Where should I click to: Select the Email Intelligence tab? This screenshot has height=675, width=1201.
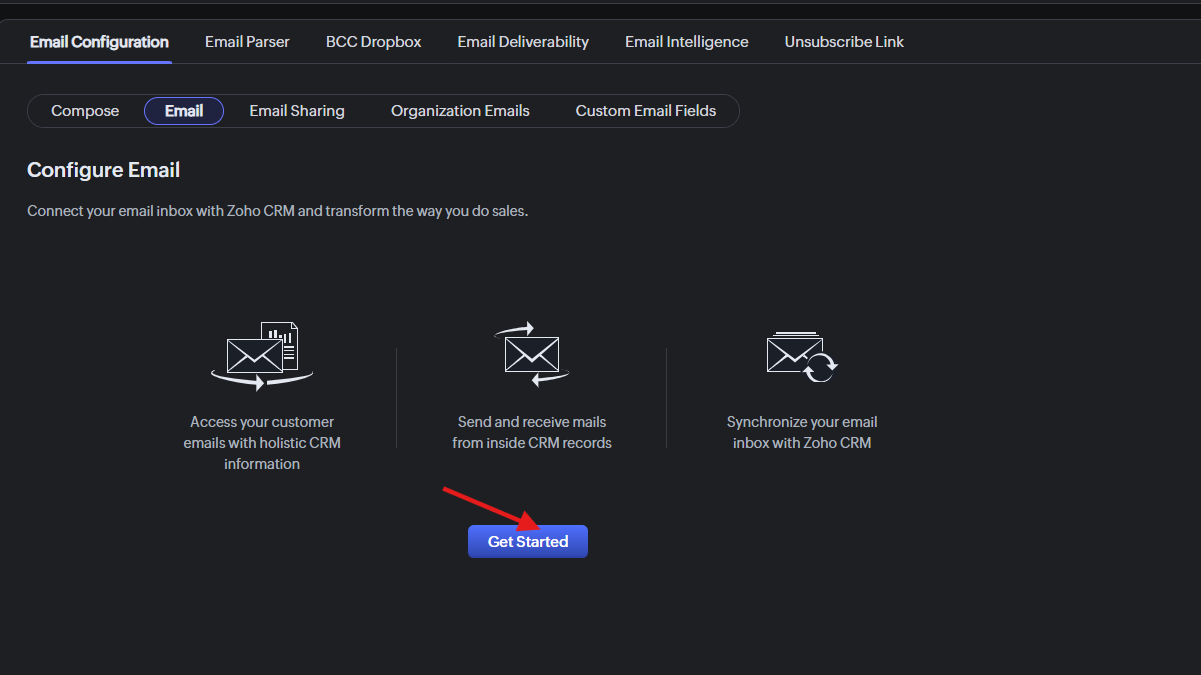coord(687,42)
